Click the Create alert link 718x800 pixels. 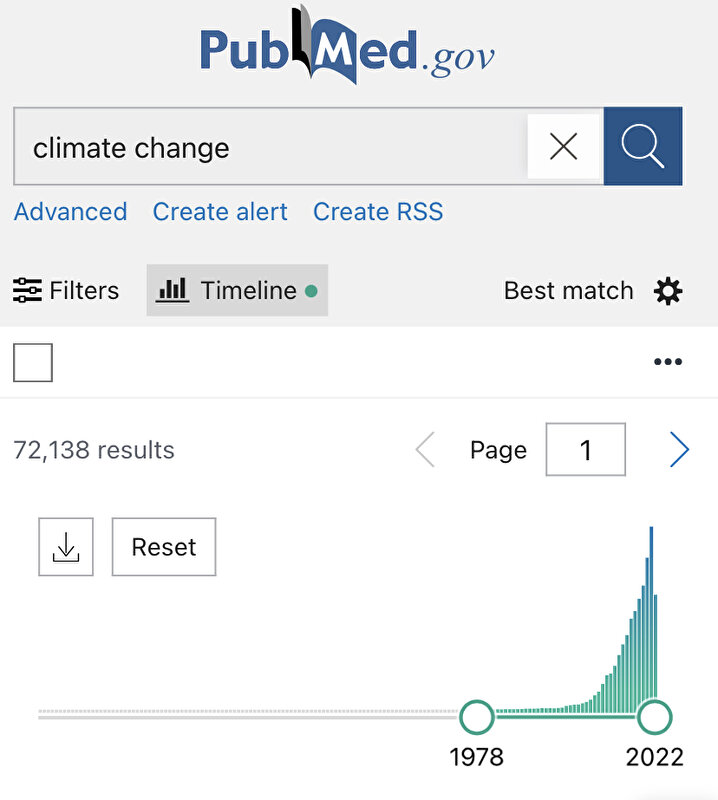pyautogui.click(x=220, y=212)
